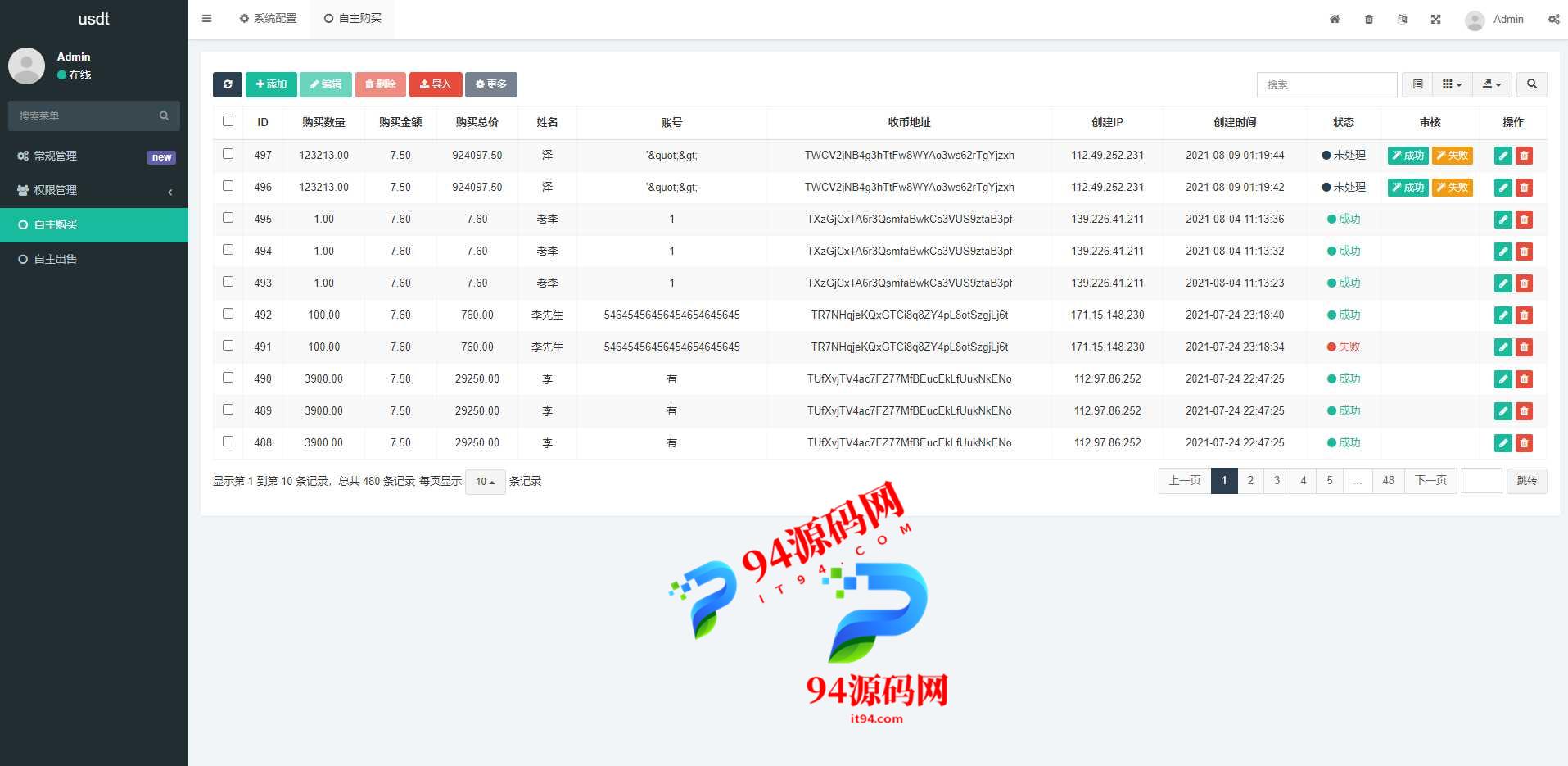The height and width of the screenshot is (766, 1568).
Task: Click the search magnifier button beside the export control
Action: [x=1532, y=84]
